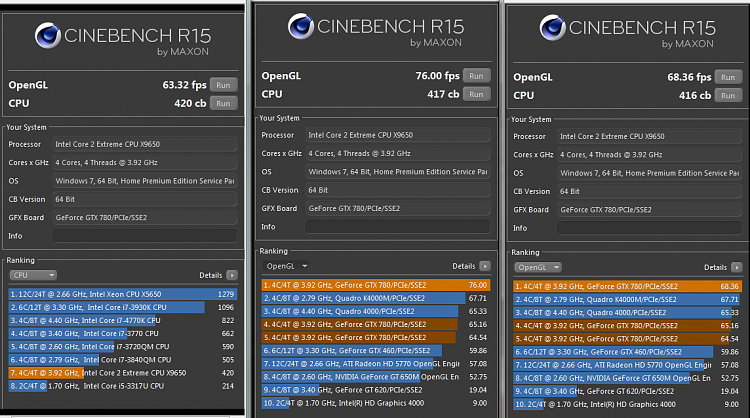Select right window row GTX 780 scoring 68.36
This screenshot has height=418, width=750.
(628, 286)
